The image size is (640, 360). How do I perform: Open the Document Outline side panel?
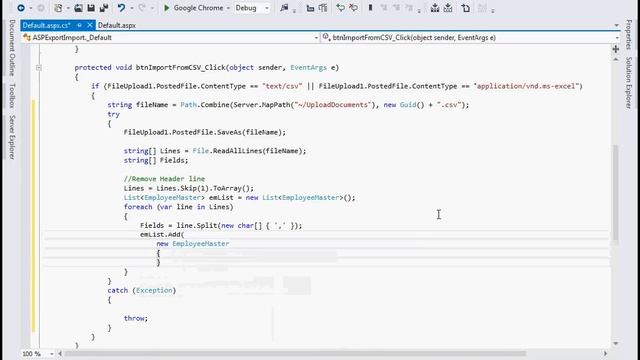coord(12,47)
